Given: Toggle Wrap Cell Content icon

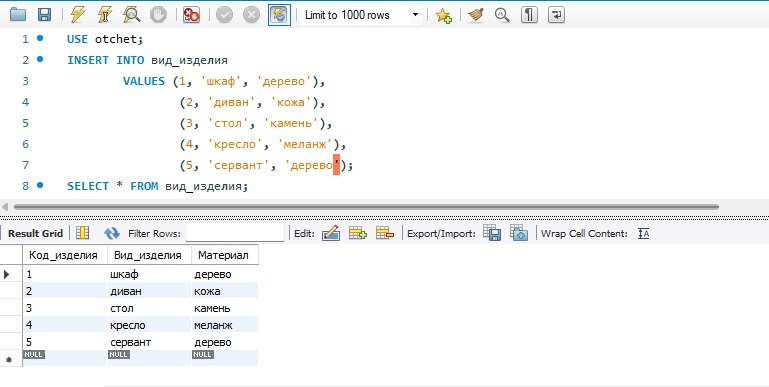Looking at the screenshot, I should pyautogui.click(x=643, y=233).
